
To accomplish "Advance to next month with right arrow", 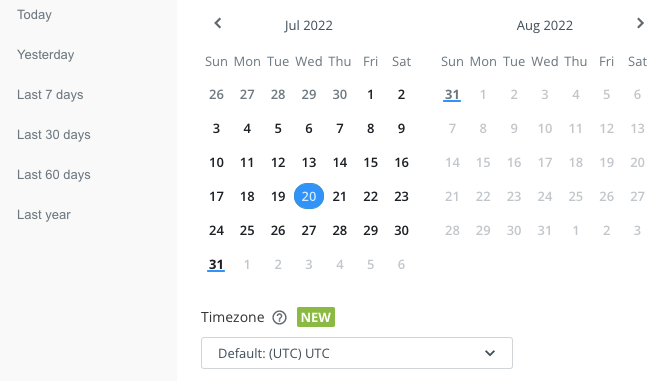I will (640, 23).
